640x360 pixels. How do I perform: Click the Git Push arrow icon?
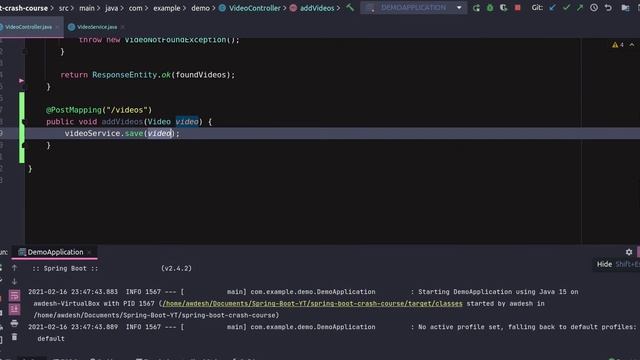pos(580,8)
